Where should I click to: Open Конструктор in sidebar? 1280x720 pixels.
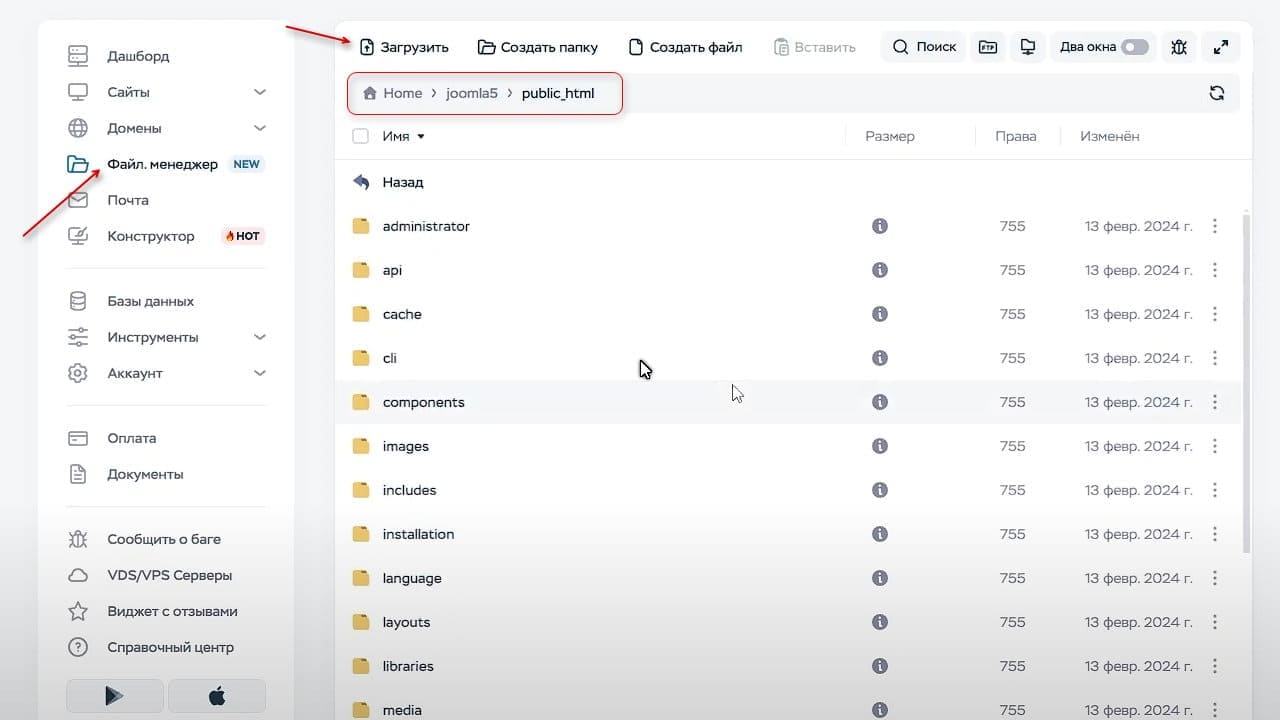[x=151, y=236]
